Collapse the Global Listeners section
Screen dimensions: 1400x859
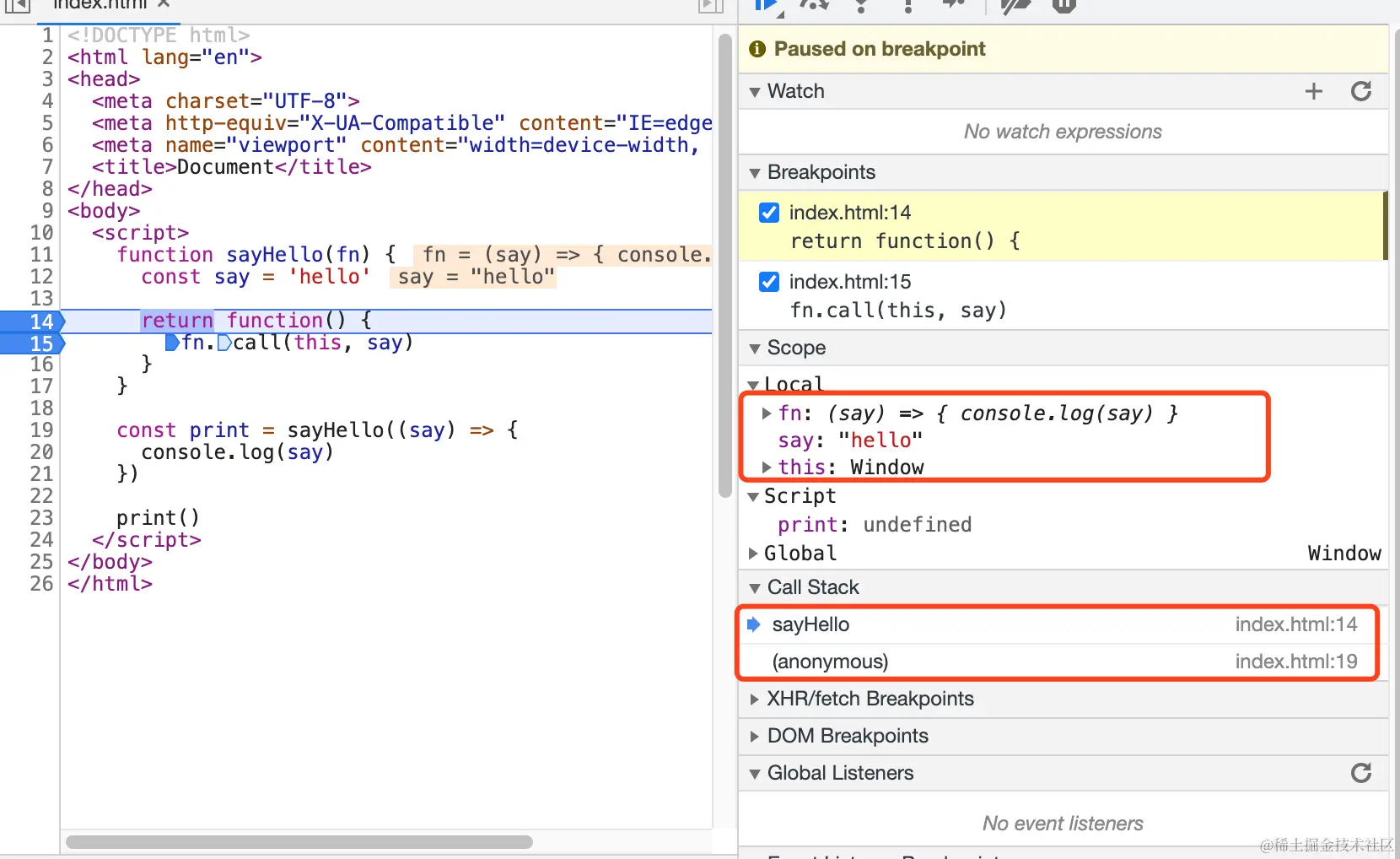(755, 774)
